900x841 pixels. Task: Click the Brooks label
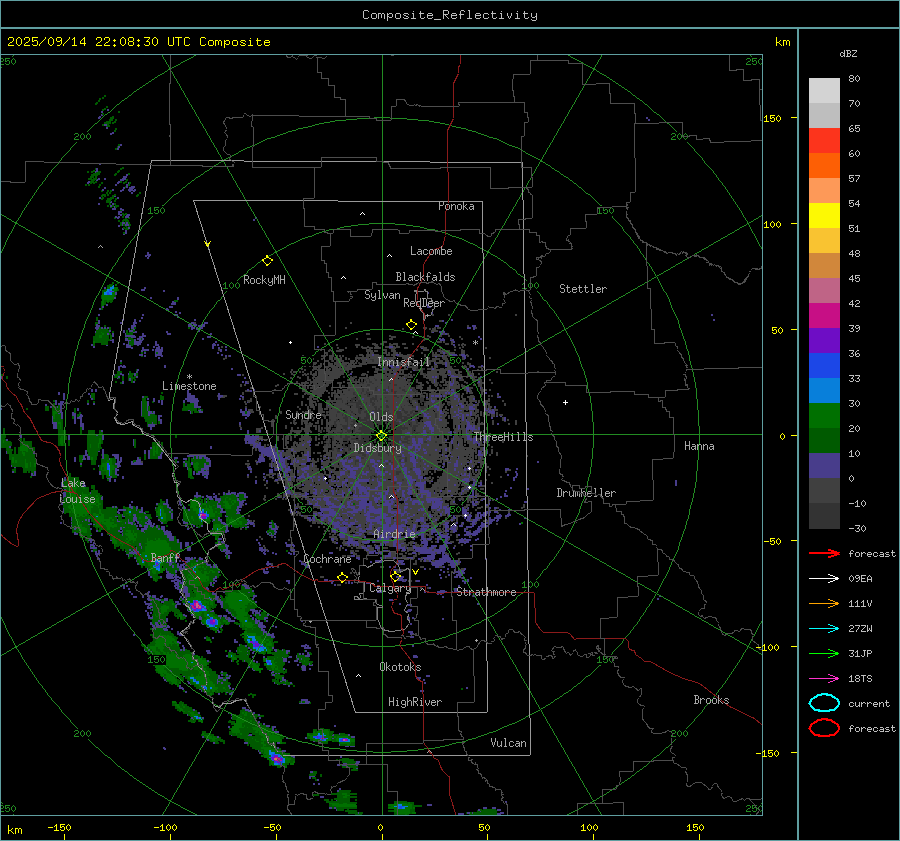click(x=711, y=700)
